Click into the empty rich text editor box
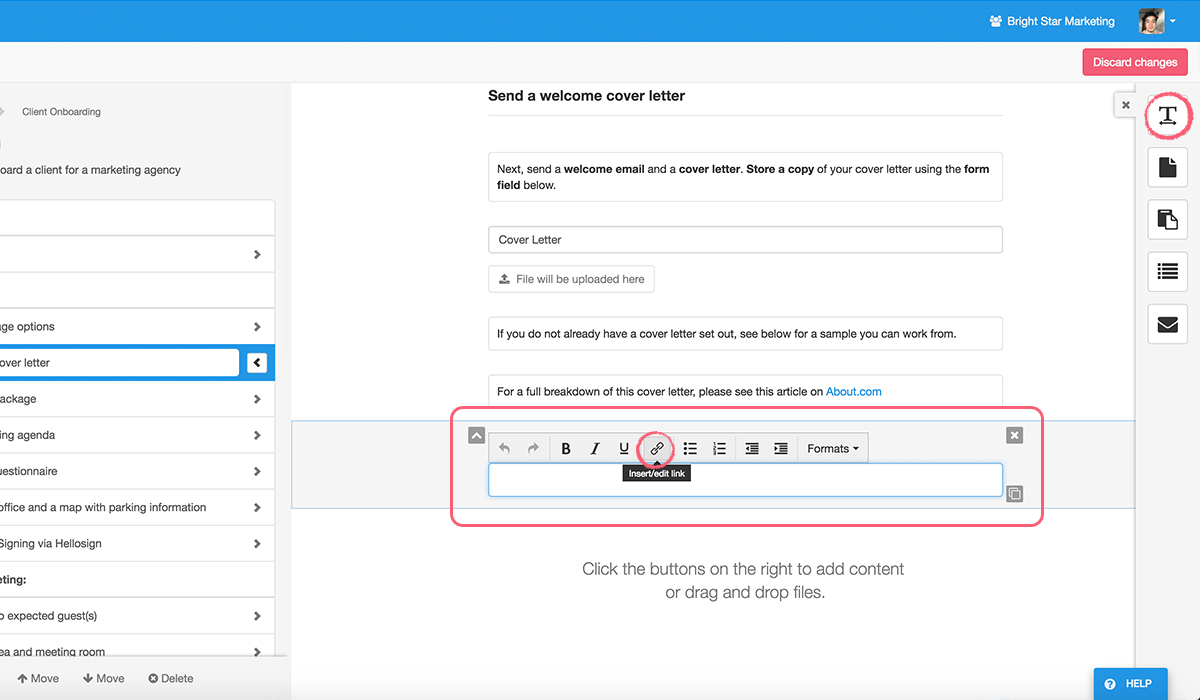Screen dimensions: 1200x700 point(745,480)
